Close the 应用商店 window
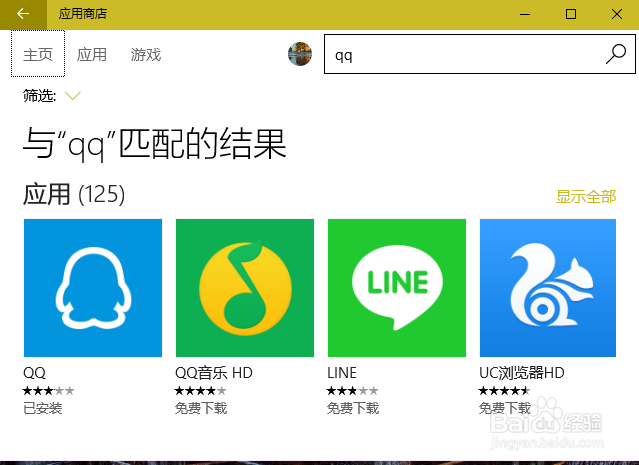Image resolution: width=639 pixels, height=465 pixels. (x=617, y=14)
